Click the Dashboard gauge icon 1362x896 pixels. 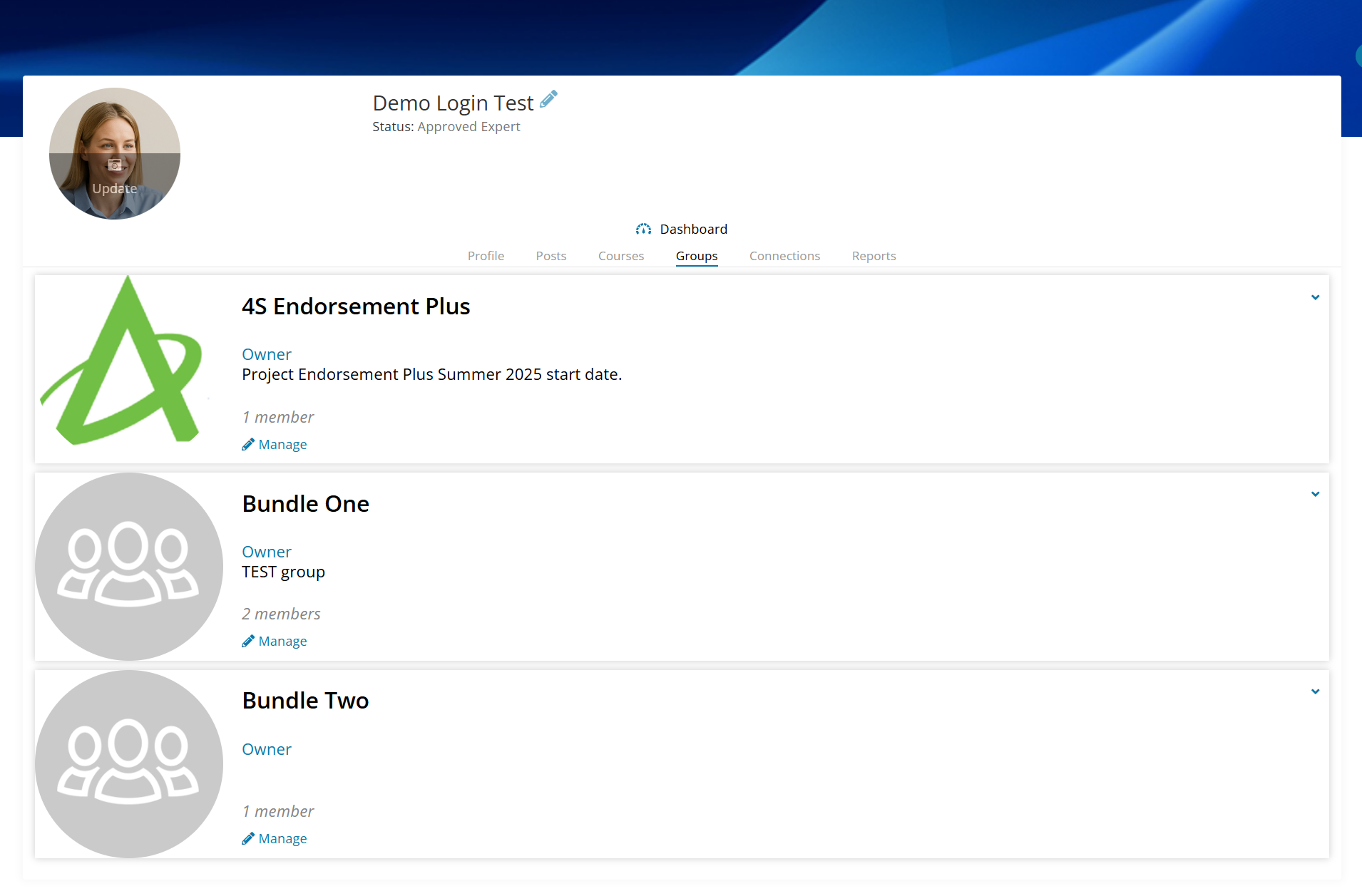(643, 229)
